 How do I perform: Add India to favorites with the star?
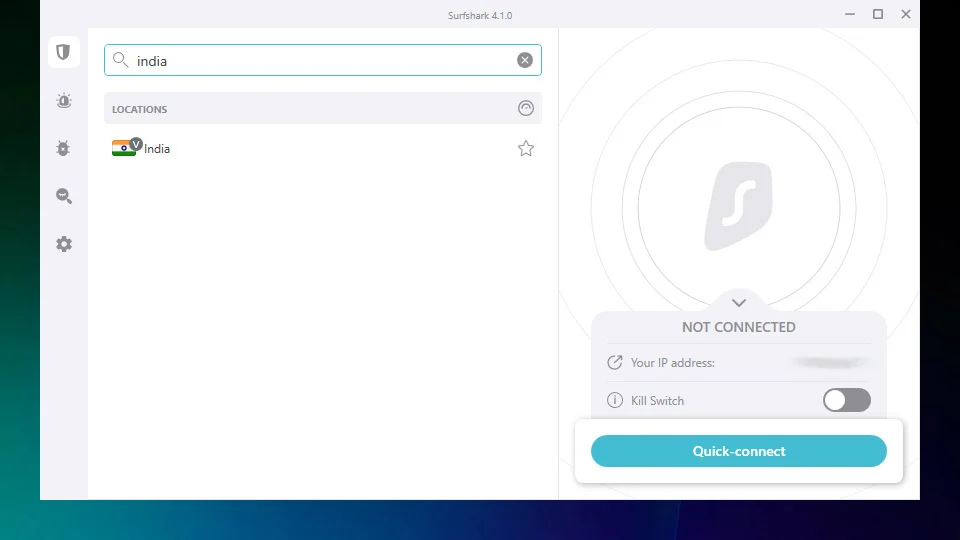[526, 149]
